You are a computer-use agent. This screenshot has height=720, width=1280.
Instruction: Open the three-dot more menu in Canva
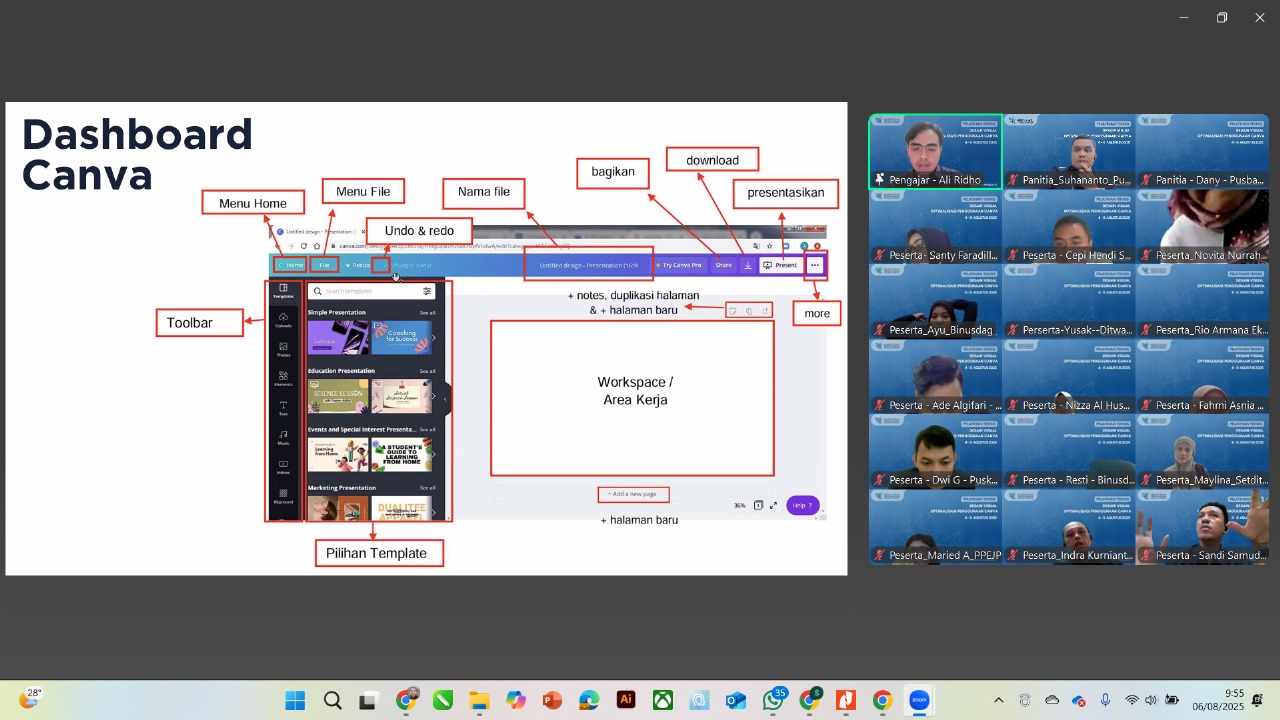pos(815,265)
